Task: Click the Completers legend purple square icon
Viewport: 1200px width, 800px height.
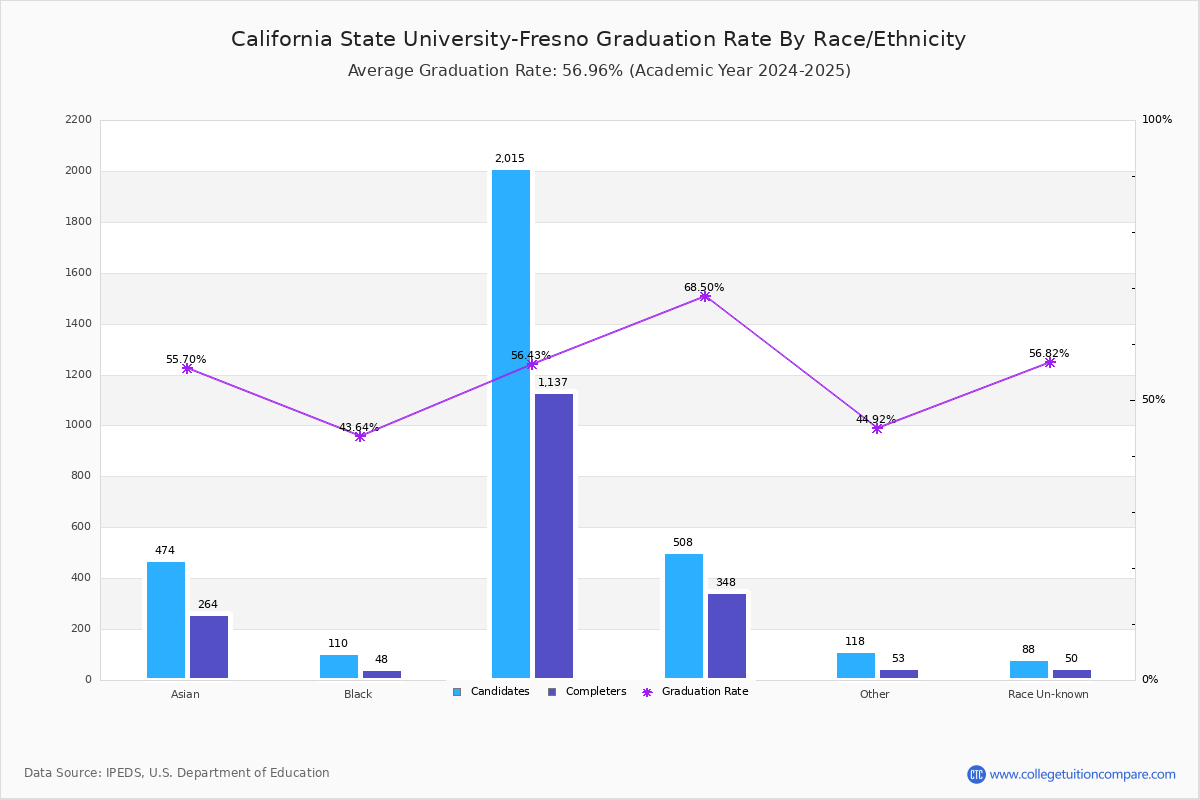Action: pyautogui.click(x=552, y=692)
